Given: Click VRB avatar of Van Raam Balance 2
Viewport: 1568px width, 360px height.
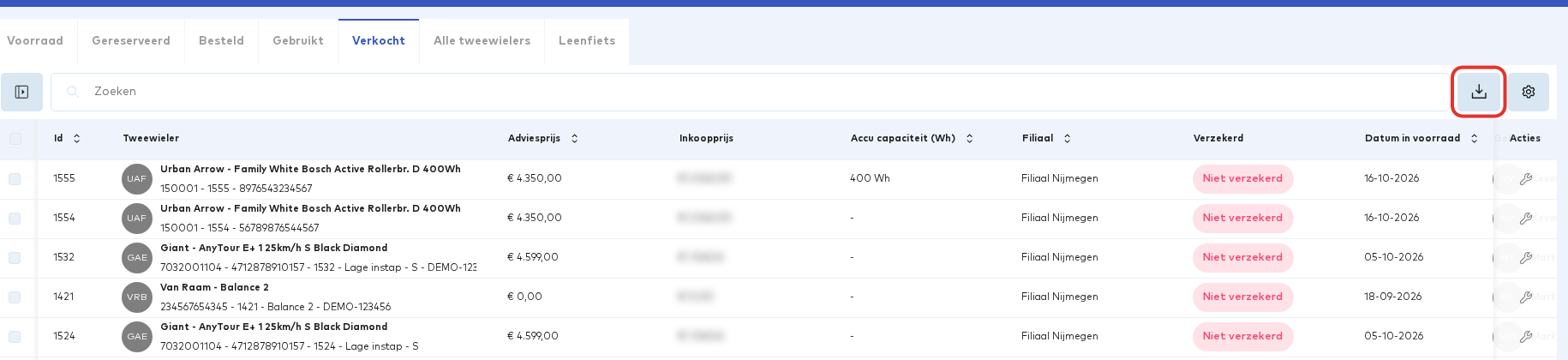Looking at the screenshot, I should tap(137, 297).
